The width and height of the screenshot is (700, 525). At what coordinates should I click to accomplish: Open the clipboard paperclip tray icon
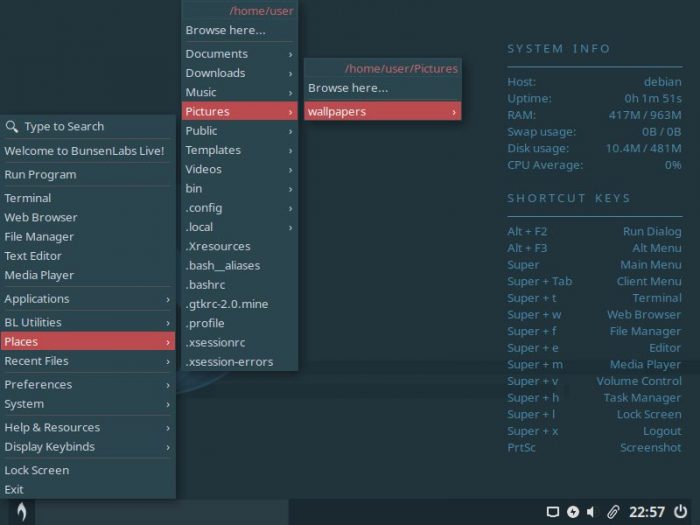pyautogui.click(x=612, y=512)
